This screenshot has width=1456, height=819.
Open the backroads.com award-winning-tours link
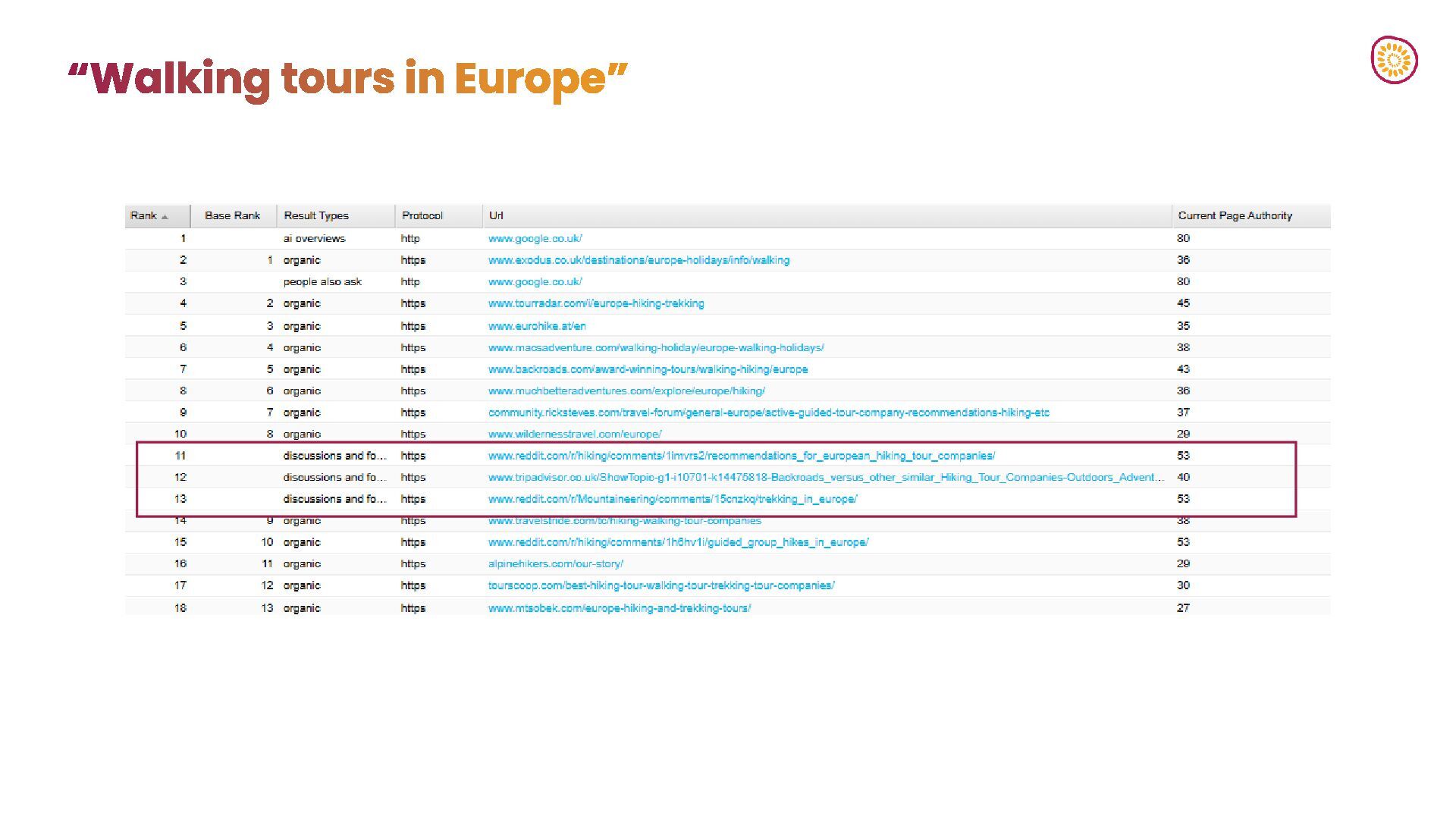coord(648,369)
